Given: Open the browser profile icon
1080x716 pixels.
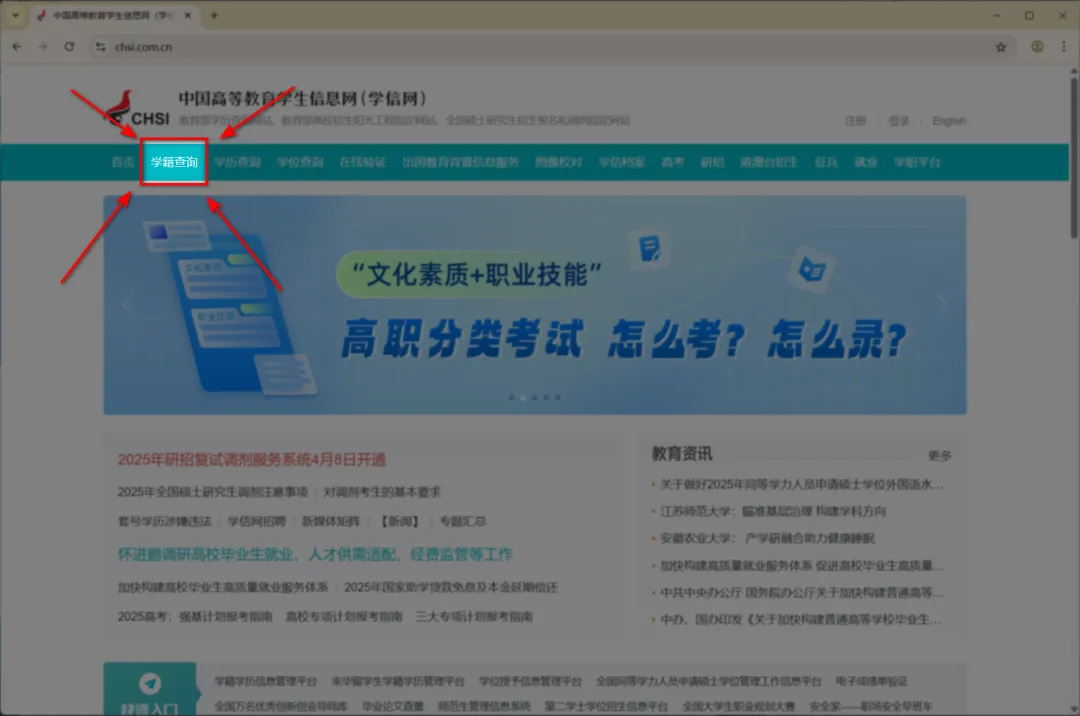Looking at the screenshot, I should point(1037,47).
